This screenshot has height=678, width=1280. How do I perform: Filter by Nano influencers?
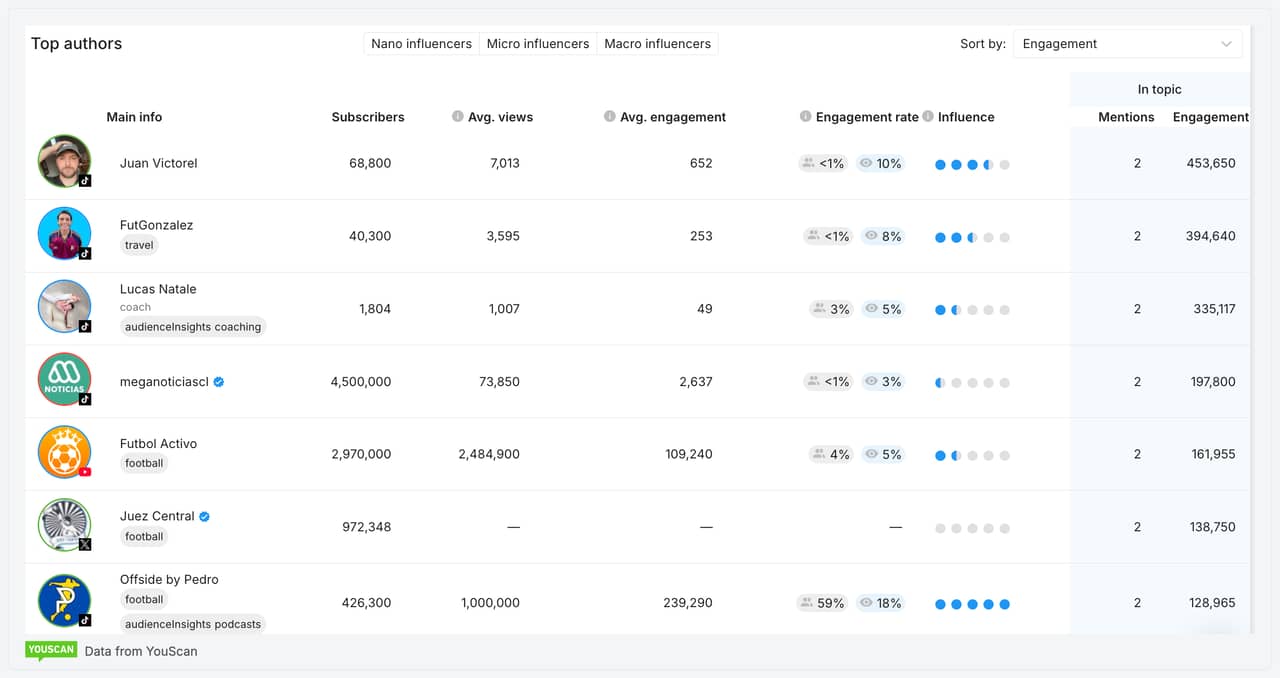click(421, 44)
